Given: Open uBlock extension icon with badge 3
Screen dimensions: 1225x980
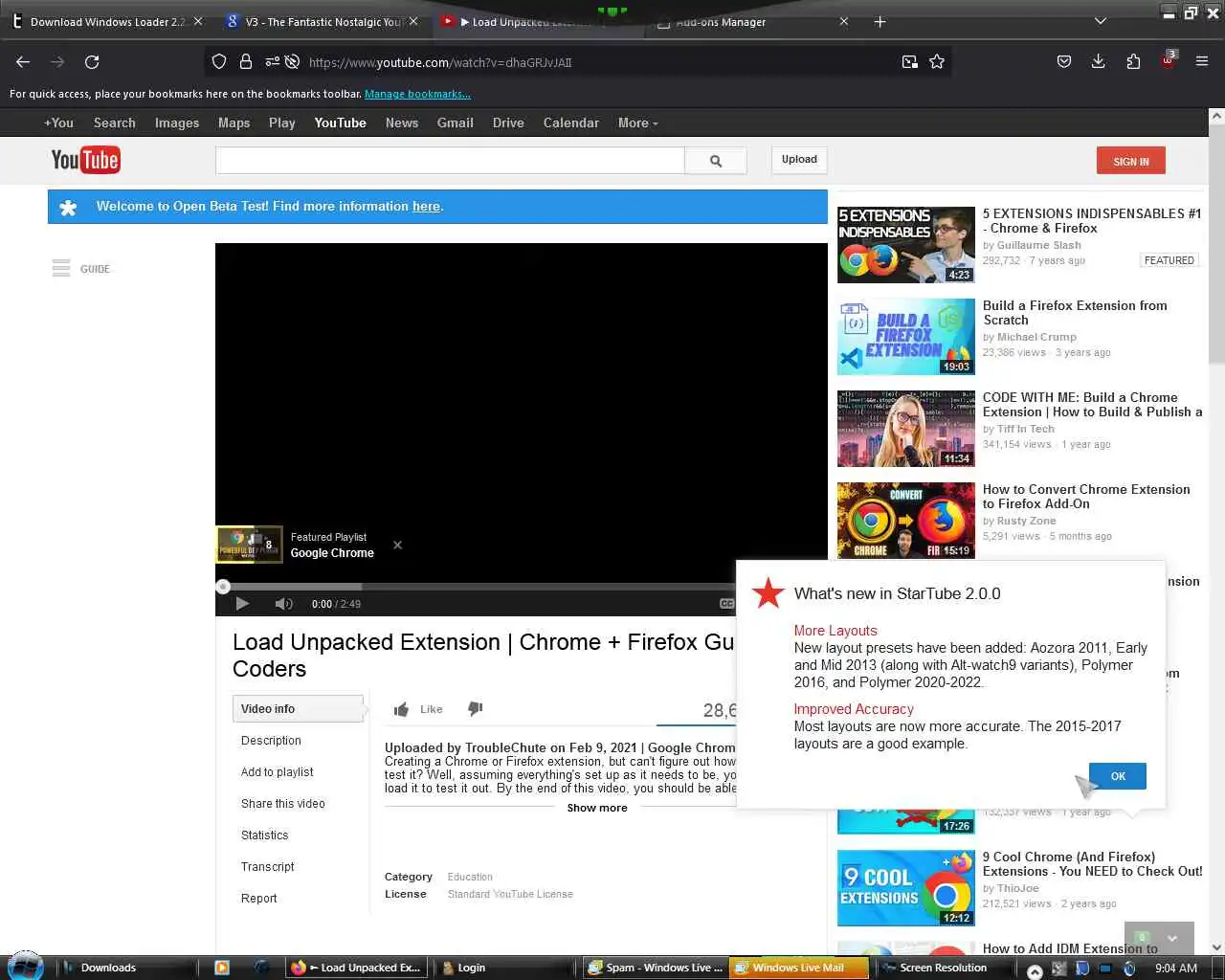Looking at the screenshot, I should 1169,60.
